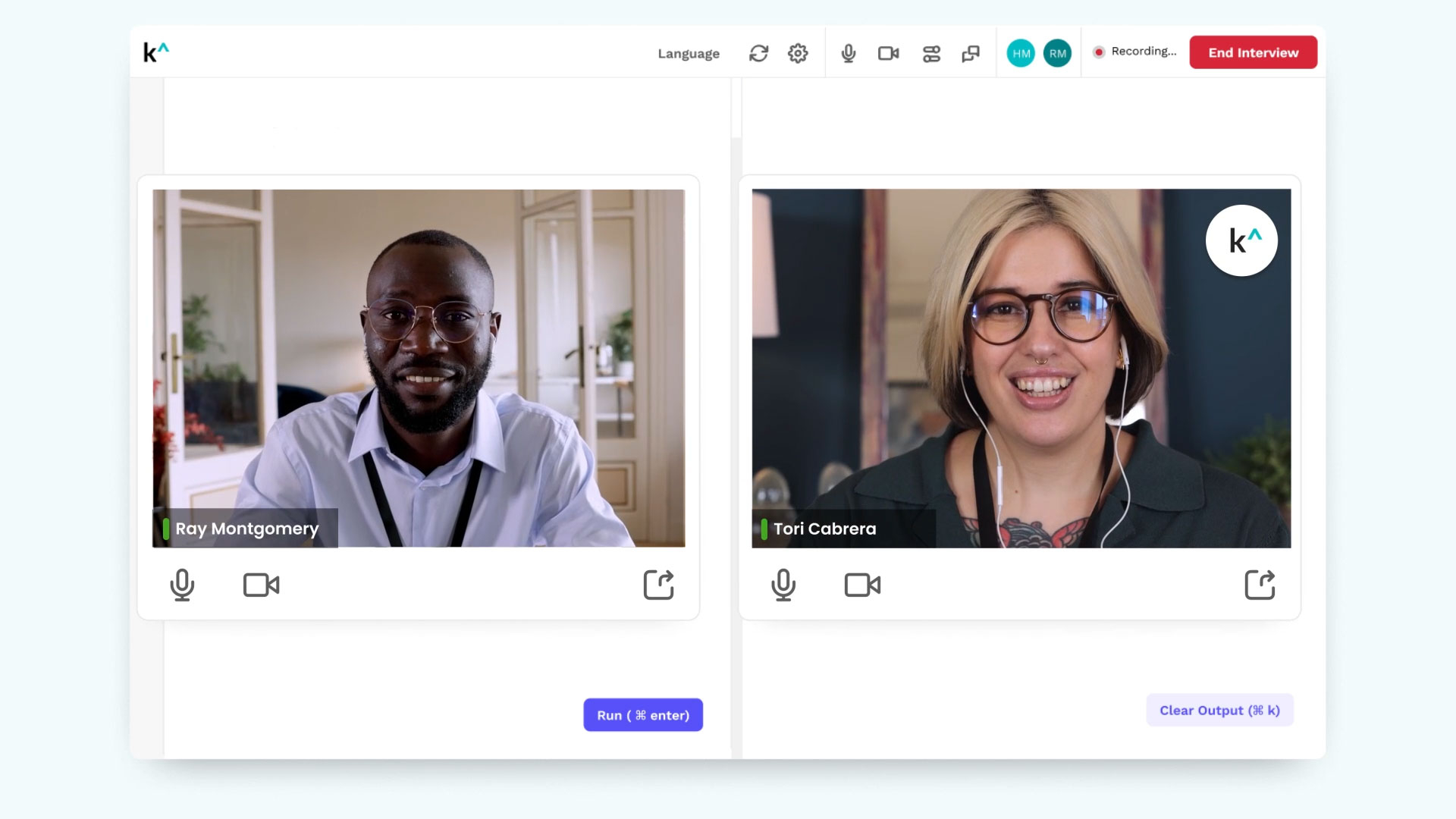The image size is (1456, 819).
Task: Mute microphone from the top toolbar
Action: click(849, 53)
